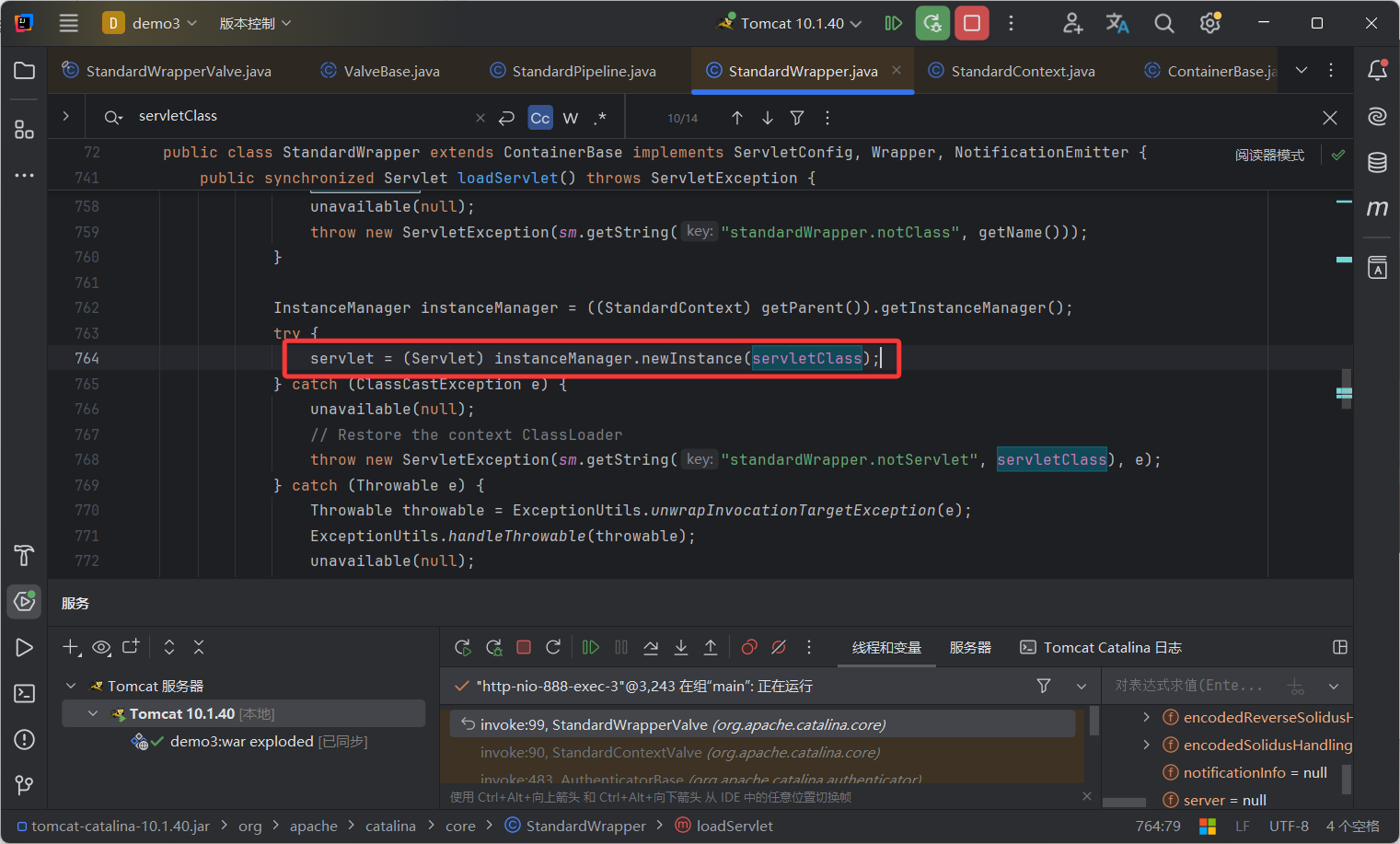The width and height of the screenshot is (1400, 844).
Task: Open the Maven tool window
Action: tap(1377, 209)
